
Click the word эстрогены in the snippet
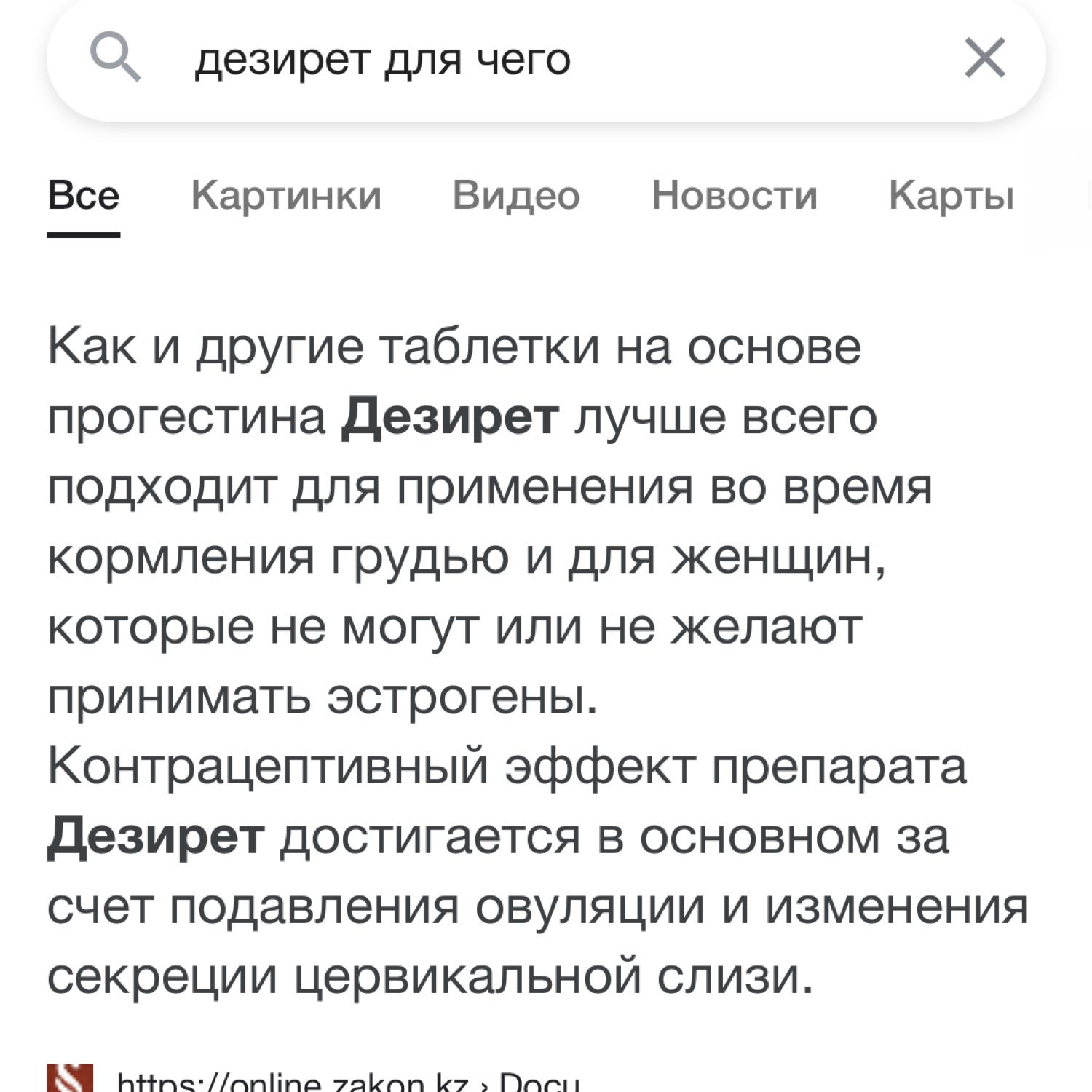point(462,698)
